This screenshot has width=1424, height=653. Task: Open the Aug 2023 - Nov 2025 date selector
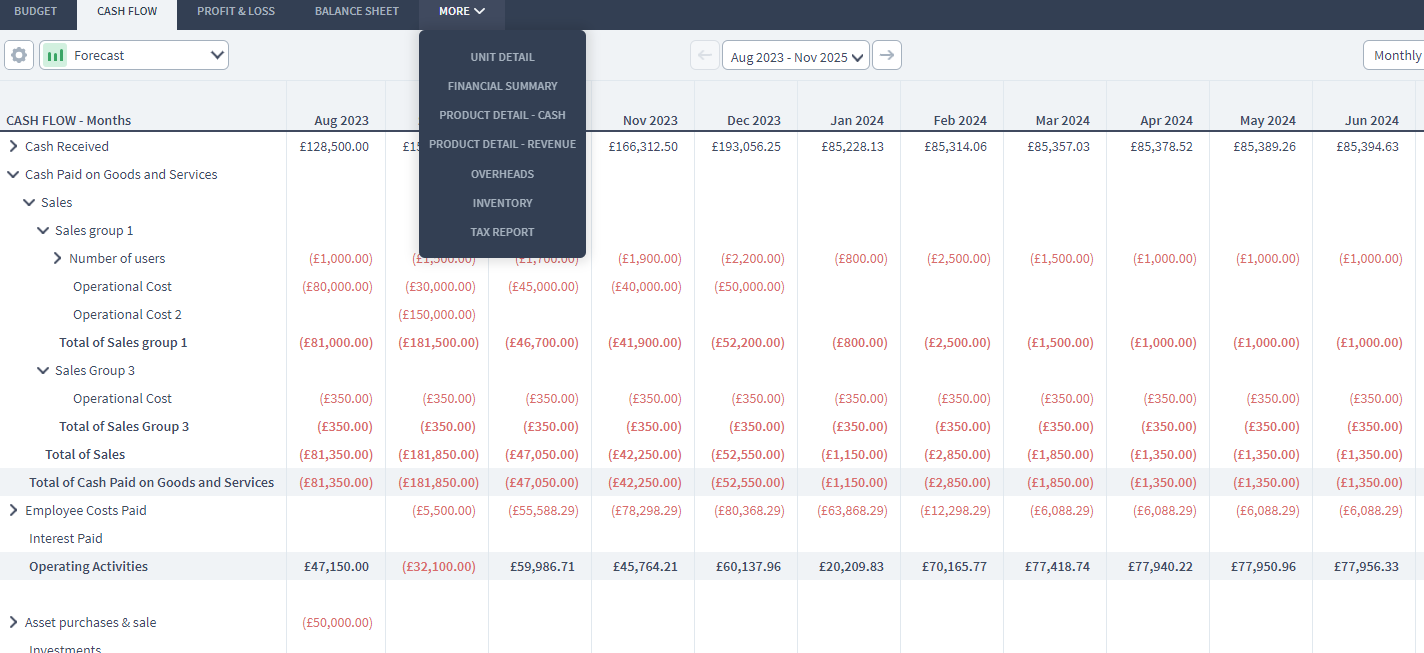click(795, 56)
